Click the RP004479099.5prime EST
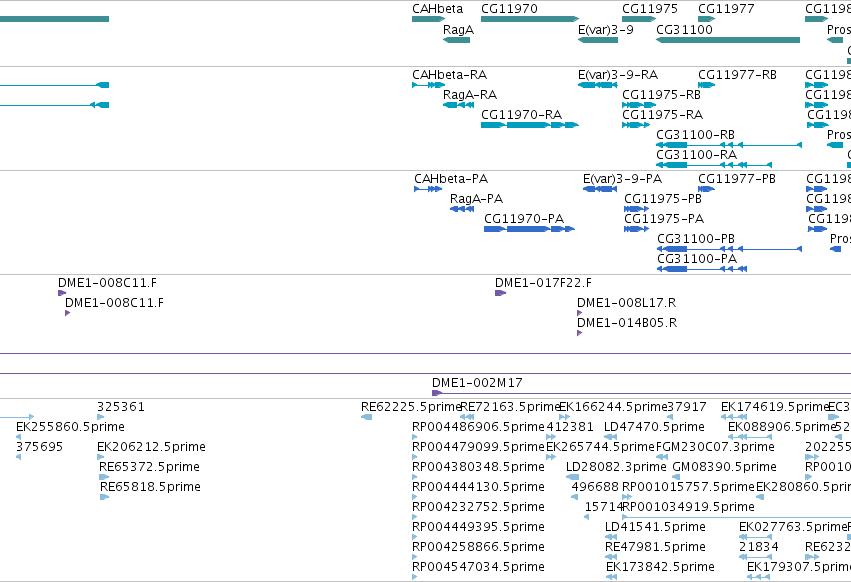 click(415, 457)
